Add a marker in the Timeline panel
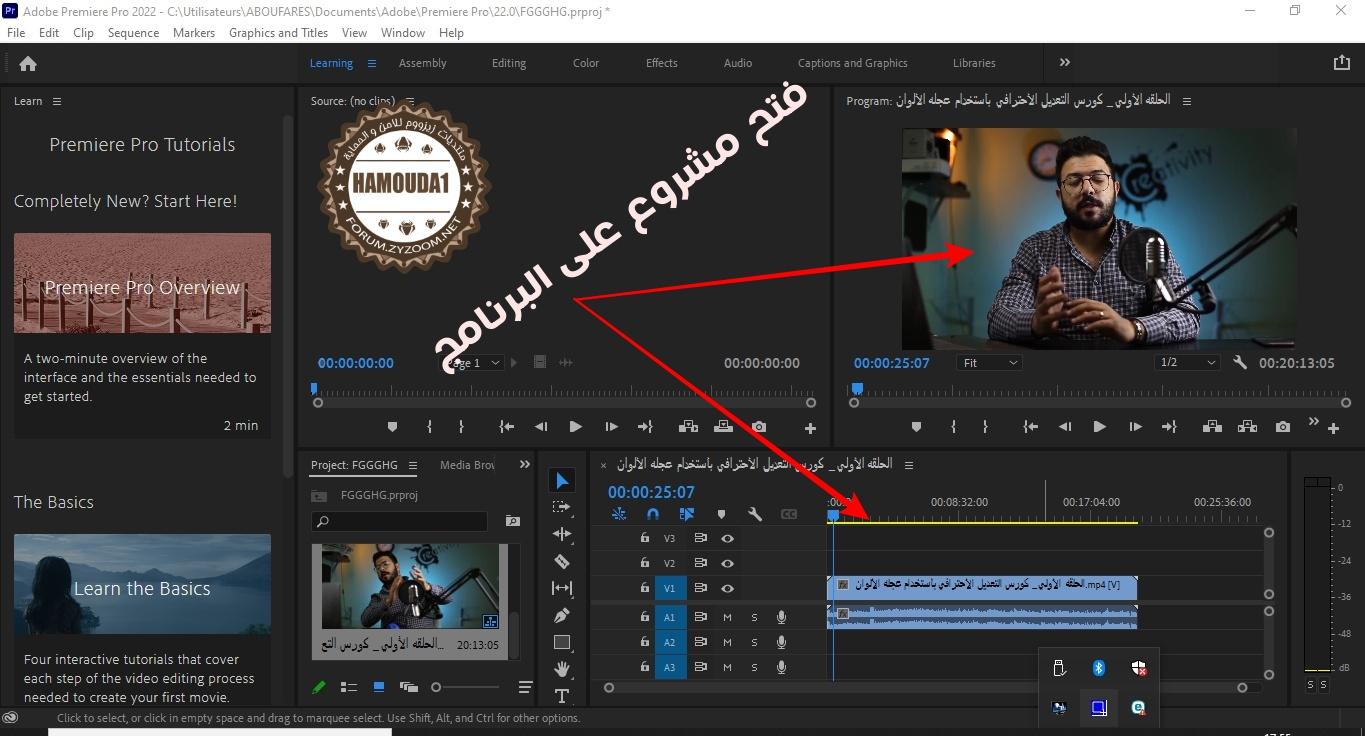This screenshot has width=1365, height=736. click(721, 514)
